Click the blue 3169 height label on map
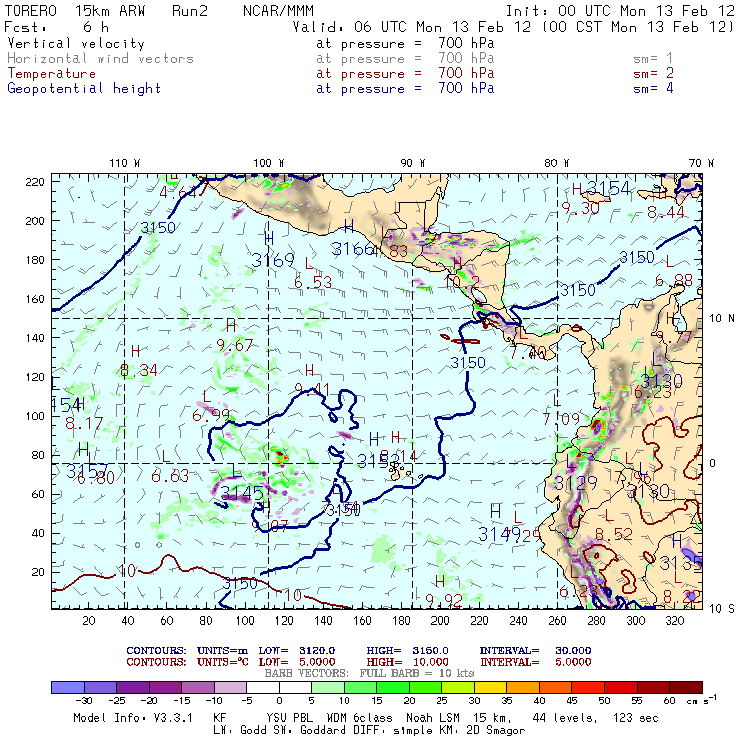This screenshot has width=740, height=740. click(x=273, y=260)
